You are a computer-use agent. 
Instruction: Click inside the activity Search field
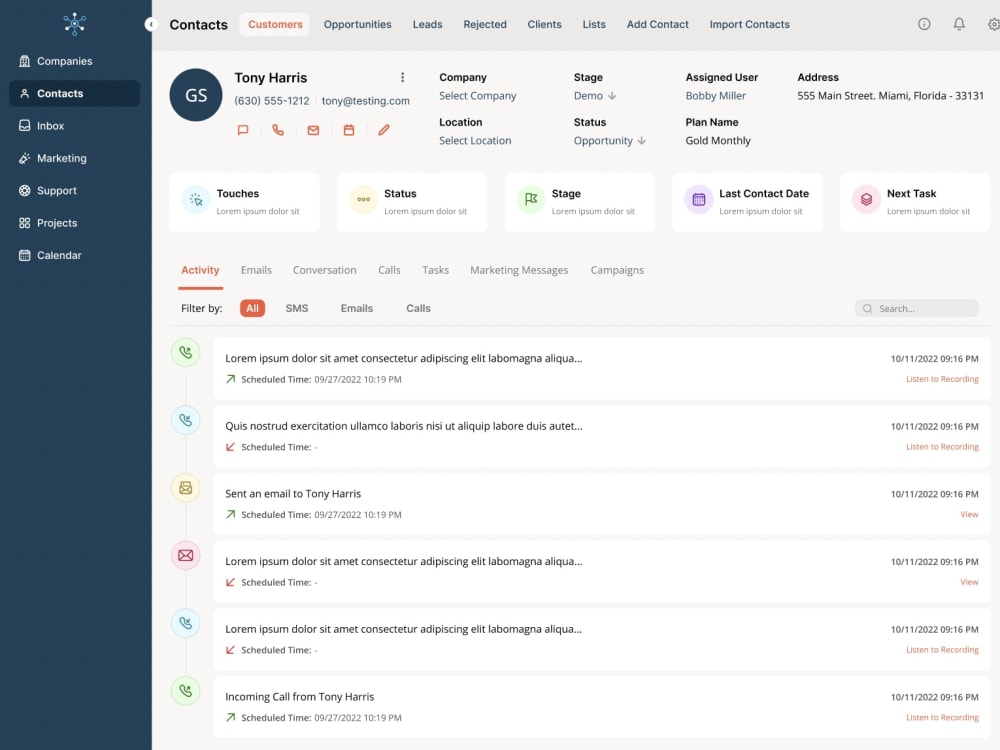917,308
